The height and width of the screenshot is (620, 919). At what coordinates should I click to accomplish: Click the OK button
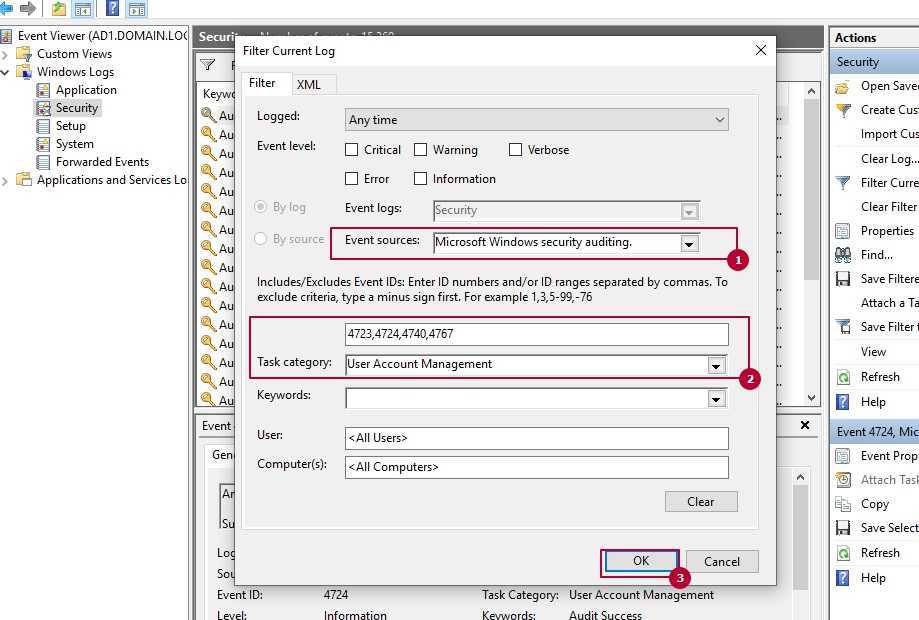[x=641, y=561]
